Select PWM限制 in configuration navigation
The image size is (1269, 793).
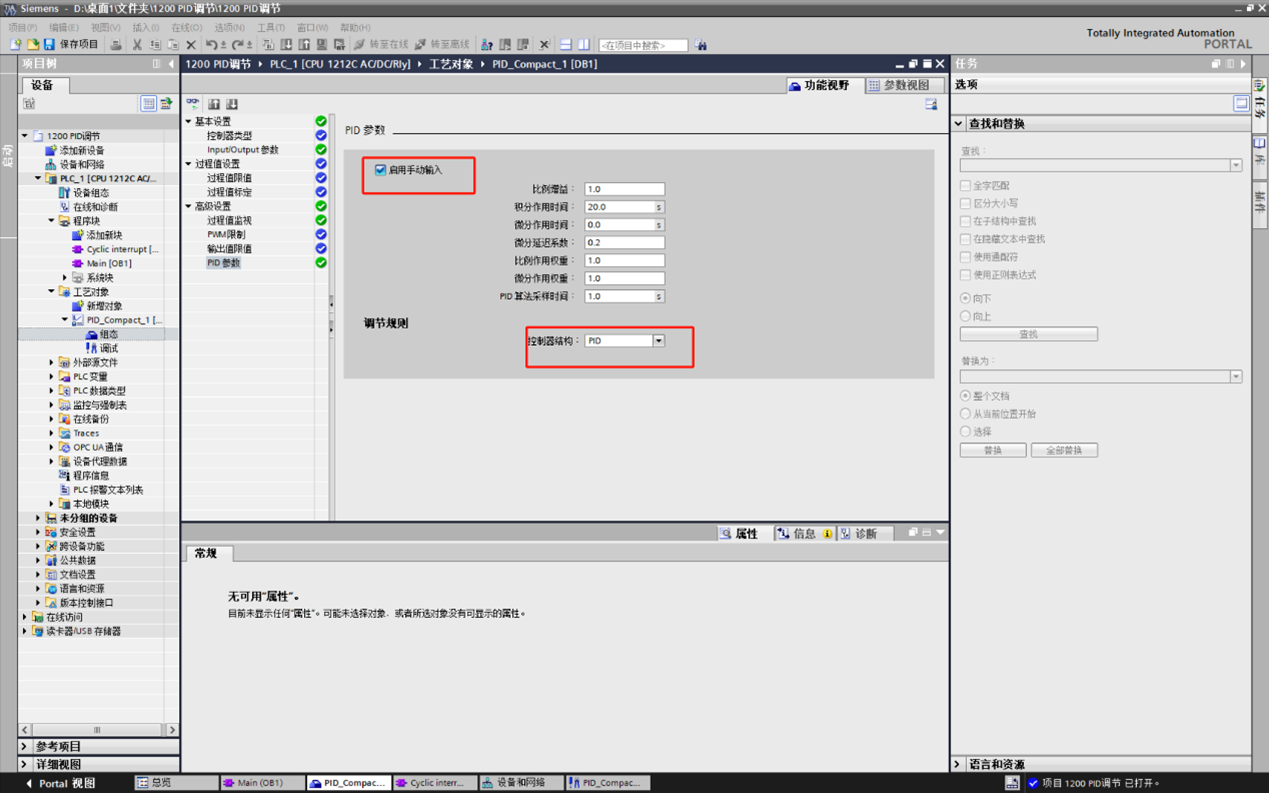(226, 235)
